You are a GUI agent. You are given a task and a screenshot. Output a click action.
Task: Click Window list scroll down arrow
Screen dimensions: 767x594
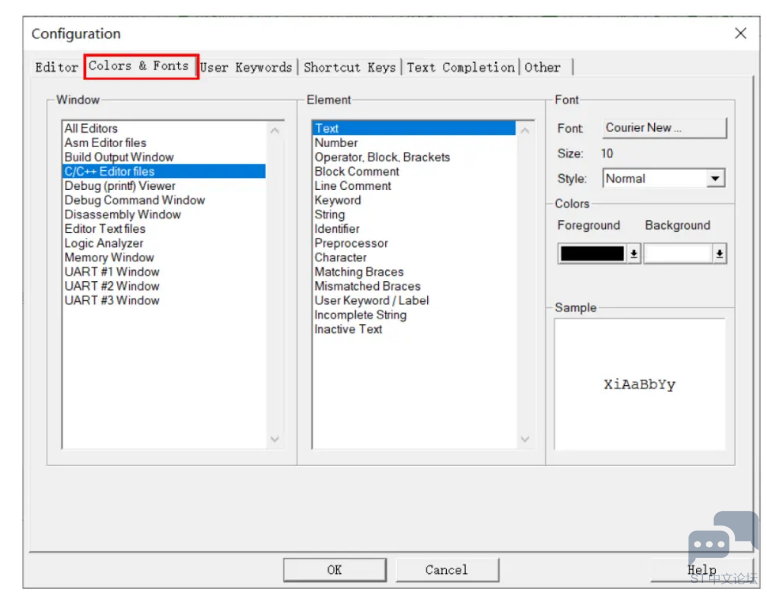[275, 439]
